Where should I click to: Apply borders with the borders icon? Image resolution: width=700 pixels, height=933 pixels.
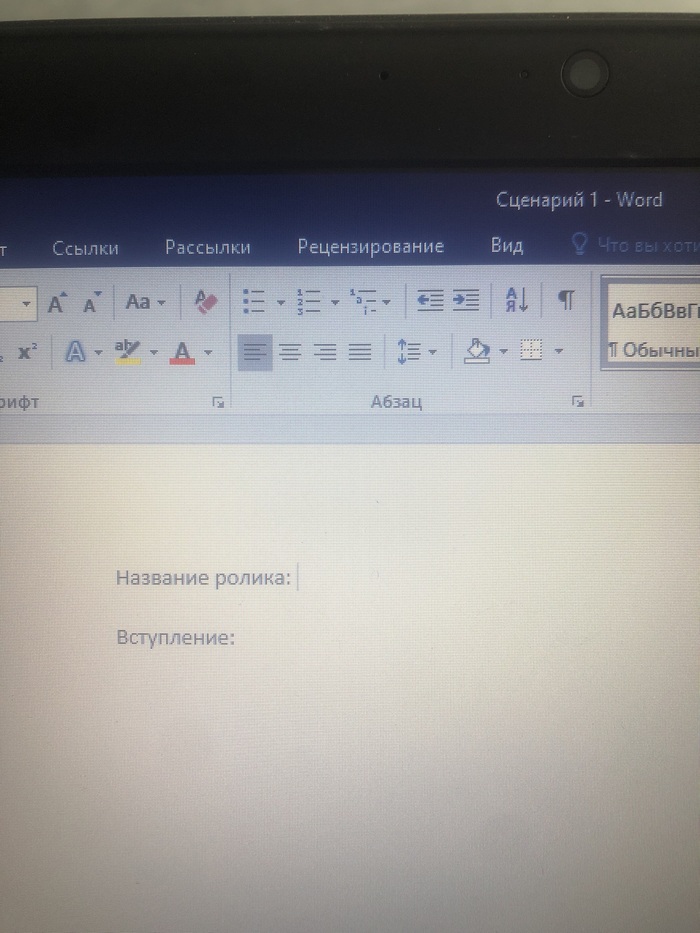(531, 350)
